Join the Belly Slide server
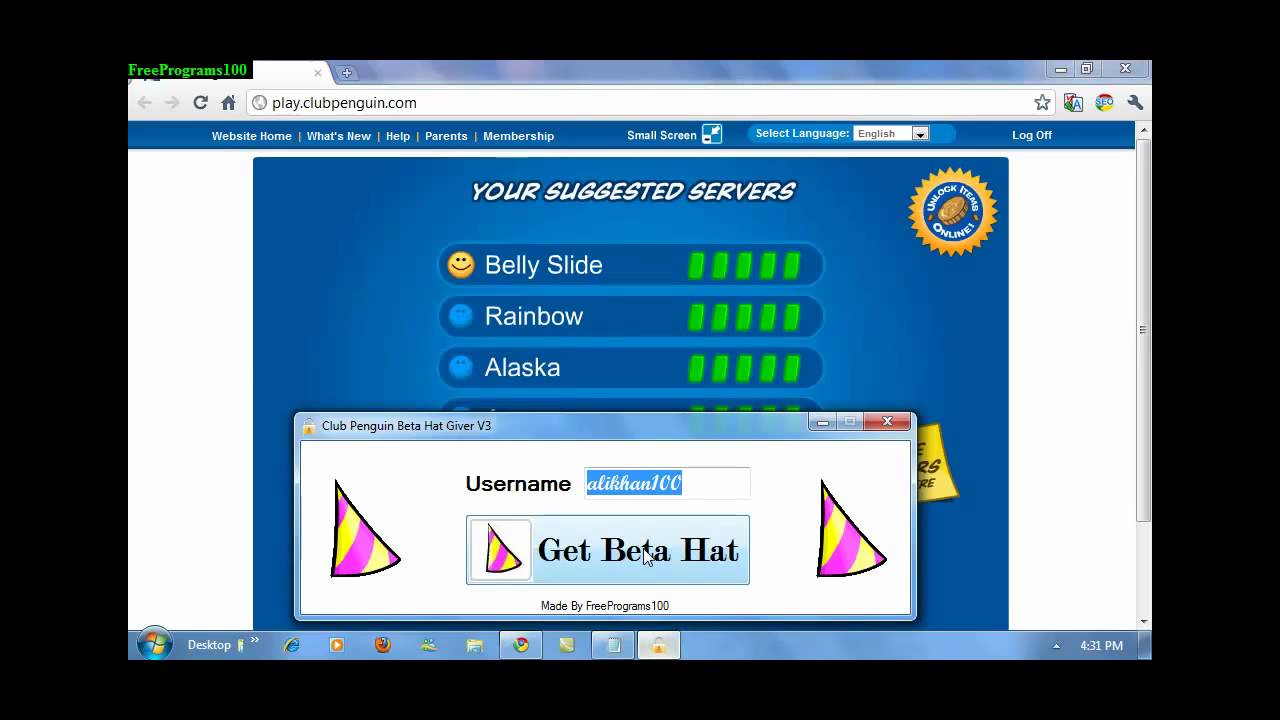 coord(631,265)
